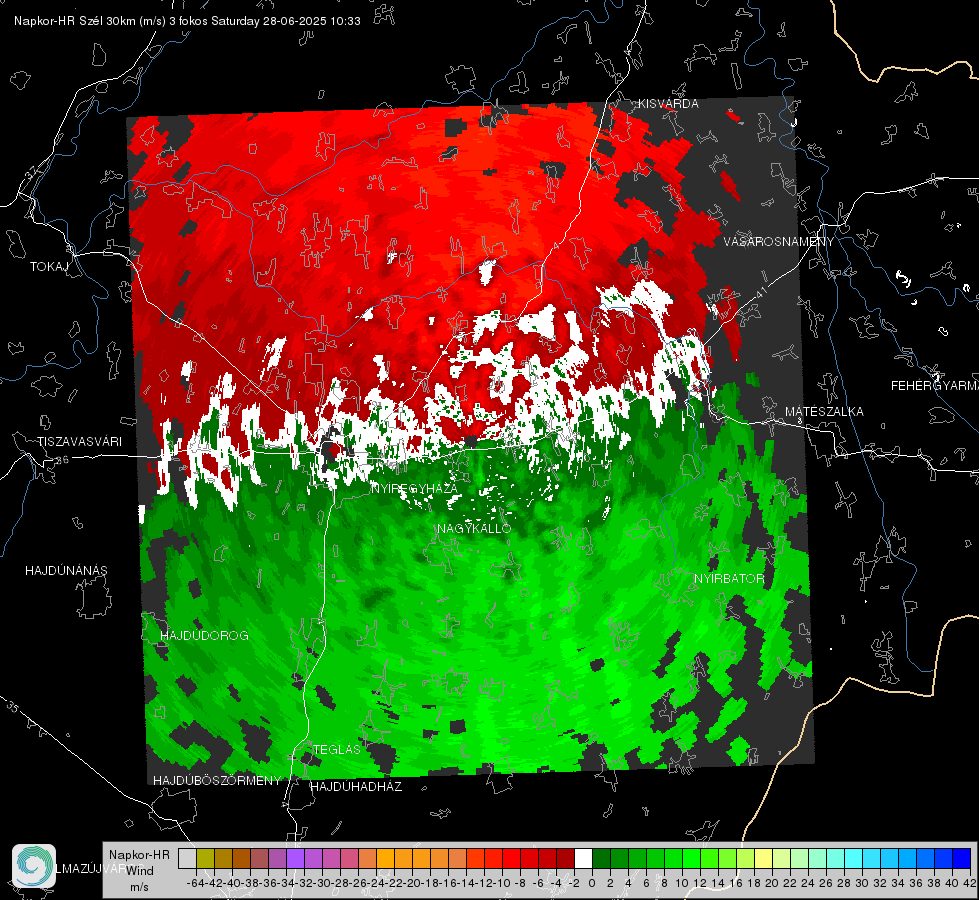Select the HAJDÚDOROG city label
This screenshot has height=900, width=979.
204,636
